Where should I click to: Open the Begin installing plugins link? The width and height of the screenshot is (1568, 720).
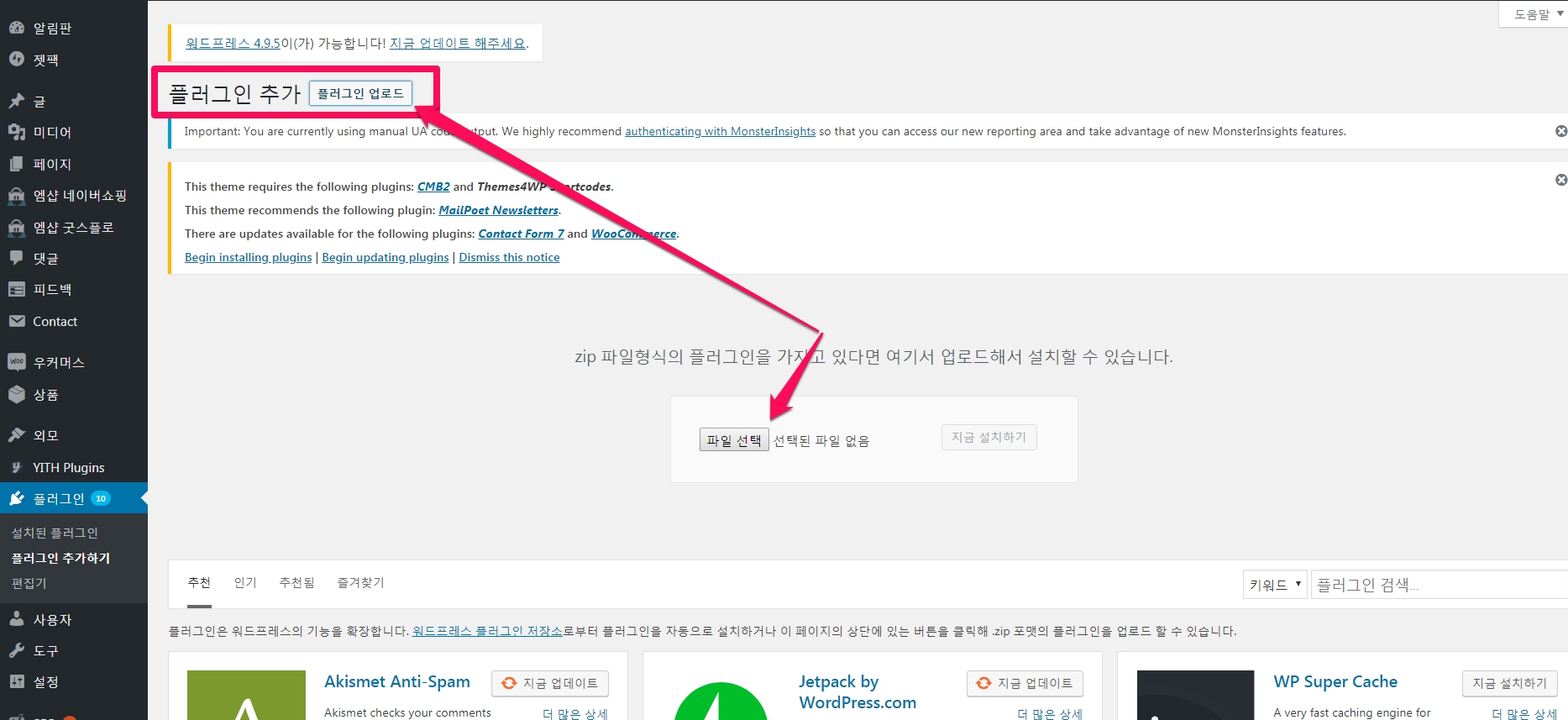[248, 257]
